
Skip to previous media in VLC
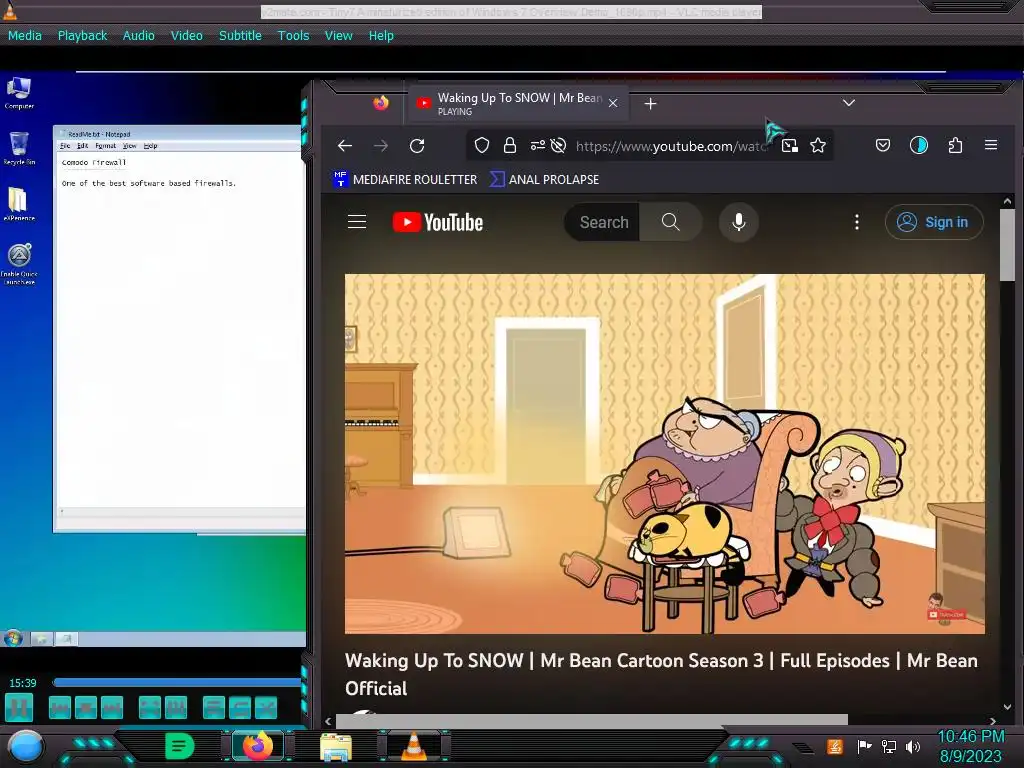pos(59,708)
